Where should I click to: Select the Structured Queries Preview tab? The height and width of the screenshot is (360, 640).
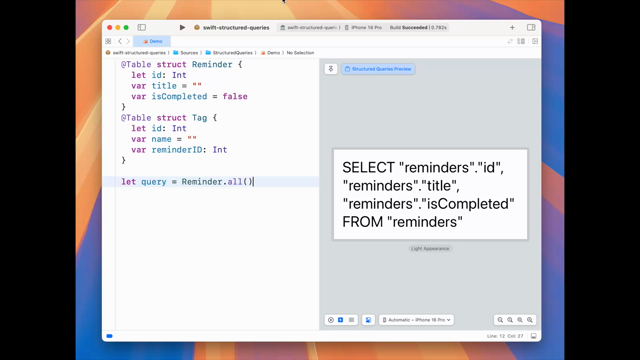pos(378,69)
